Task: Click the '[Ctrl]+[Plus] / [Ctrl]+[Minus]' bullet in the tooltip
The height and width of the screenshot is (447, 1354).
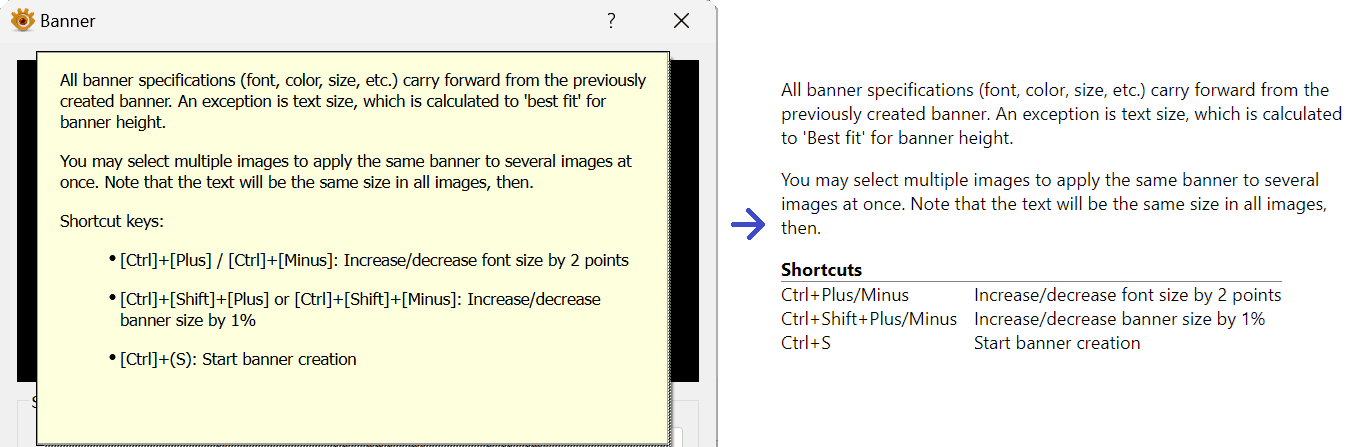Action: pos(368,260)
